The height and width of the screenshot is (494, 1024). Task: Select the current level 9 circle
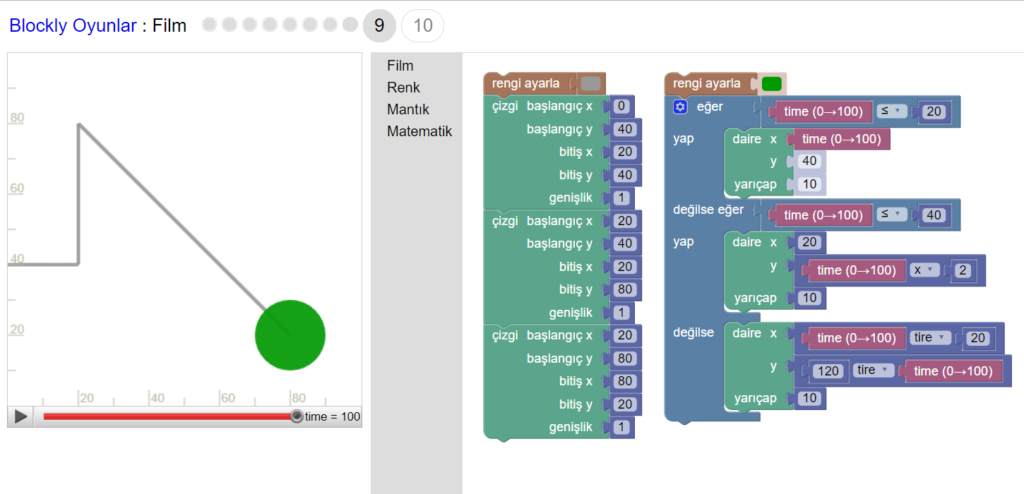click(x=379, y=26)
